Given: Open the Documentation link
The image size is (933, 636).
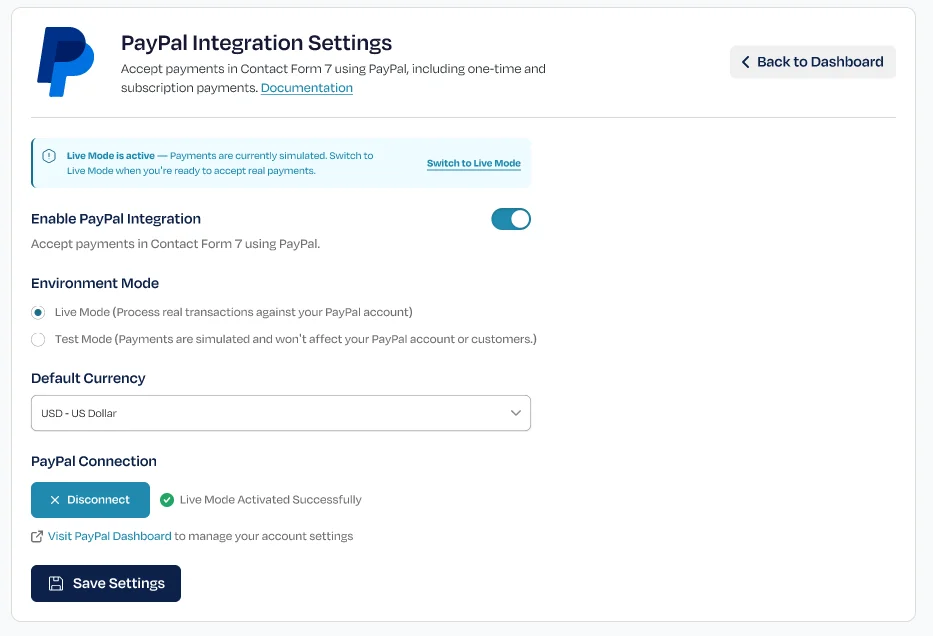Looking at the screenshot, I should (x=306, y=88).
